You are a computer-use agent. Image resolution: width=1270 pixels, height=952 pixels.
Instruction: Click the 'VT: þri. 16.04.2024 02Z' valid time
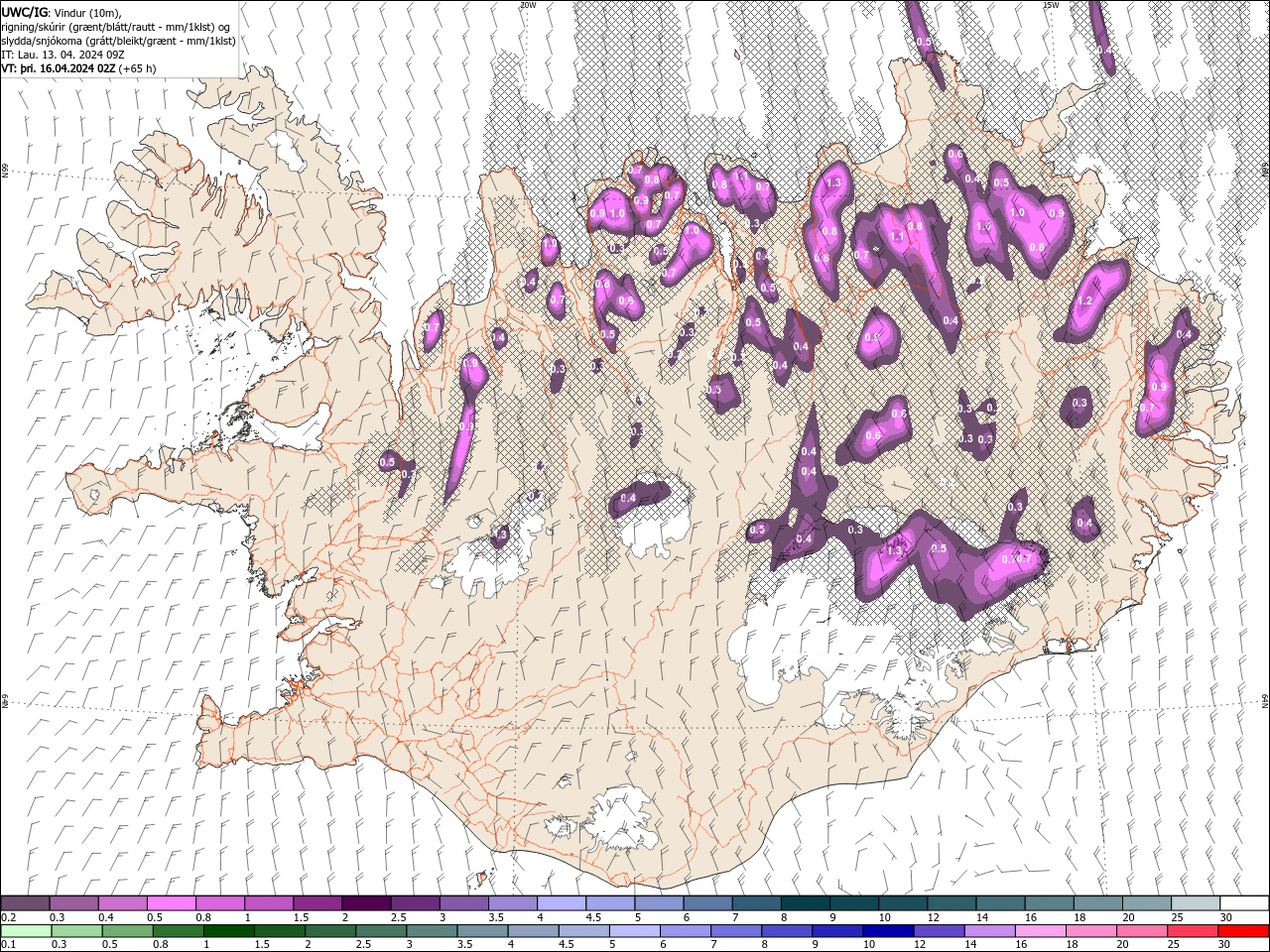click(59, 68)
